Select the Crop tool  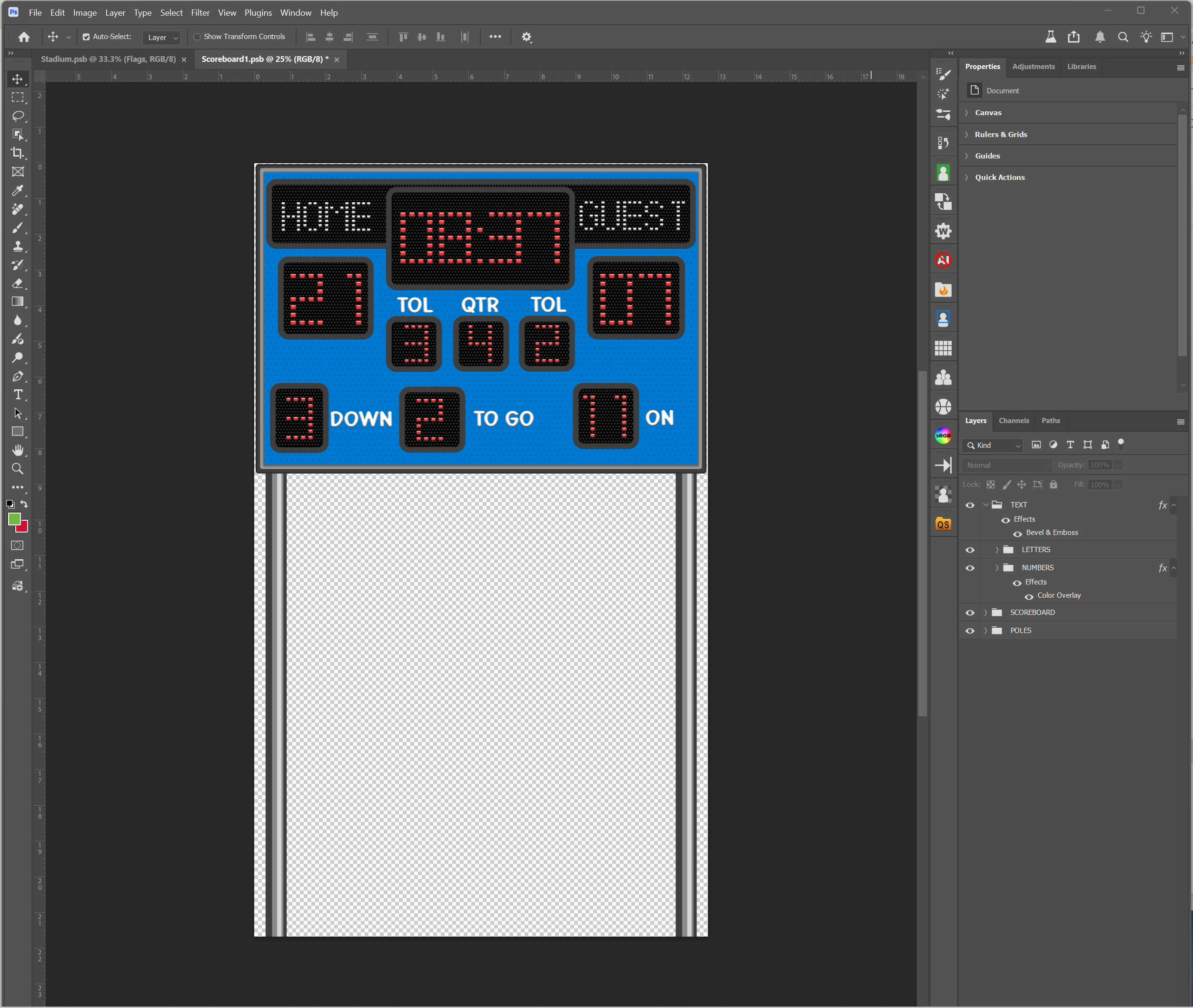[x=18, y=153]
